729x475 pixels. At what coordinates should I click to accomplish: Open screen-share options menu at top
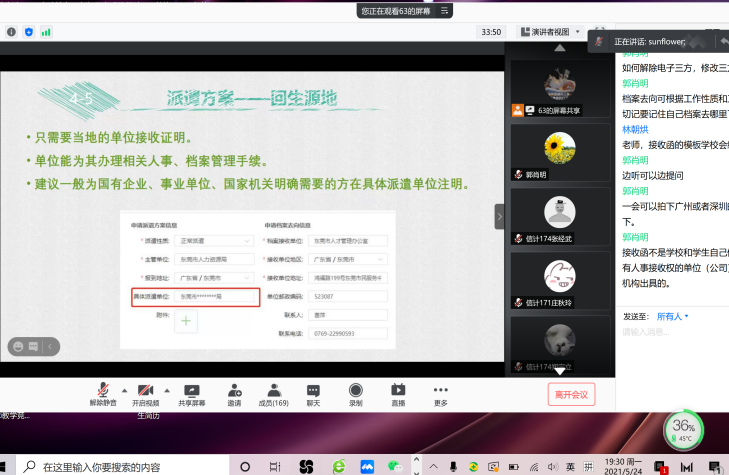coord(445,11)
